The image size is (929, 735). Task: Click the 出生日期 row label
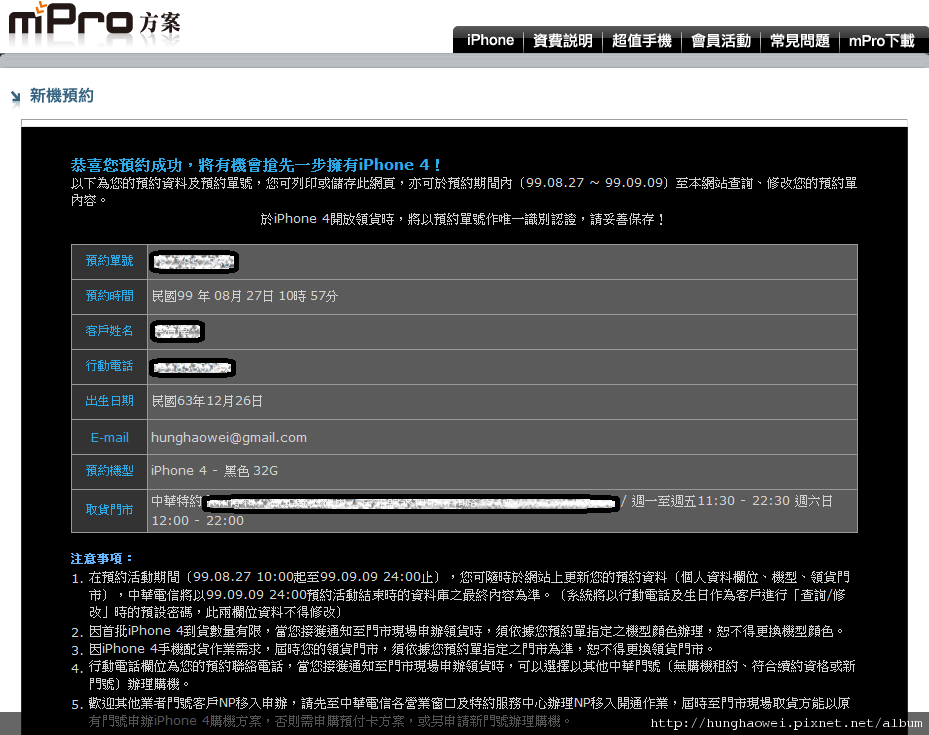click(x=109, y=401)
